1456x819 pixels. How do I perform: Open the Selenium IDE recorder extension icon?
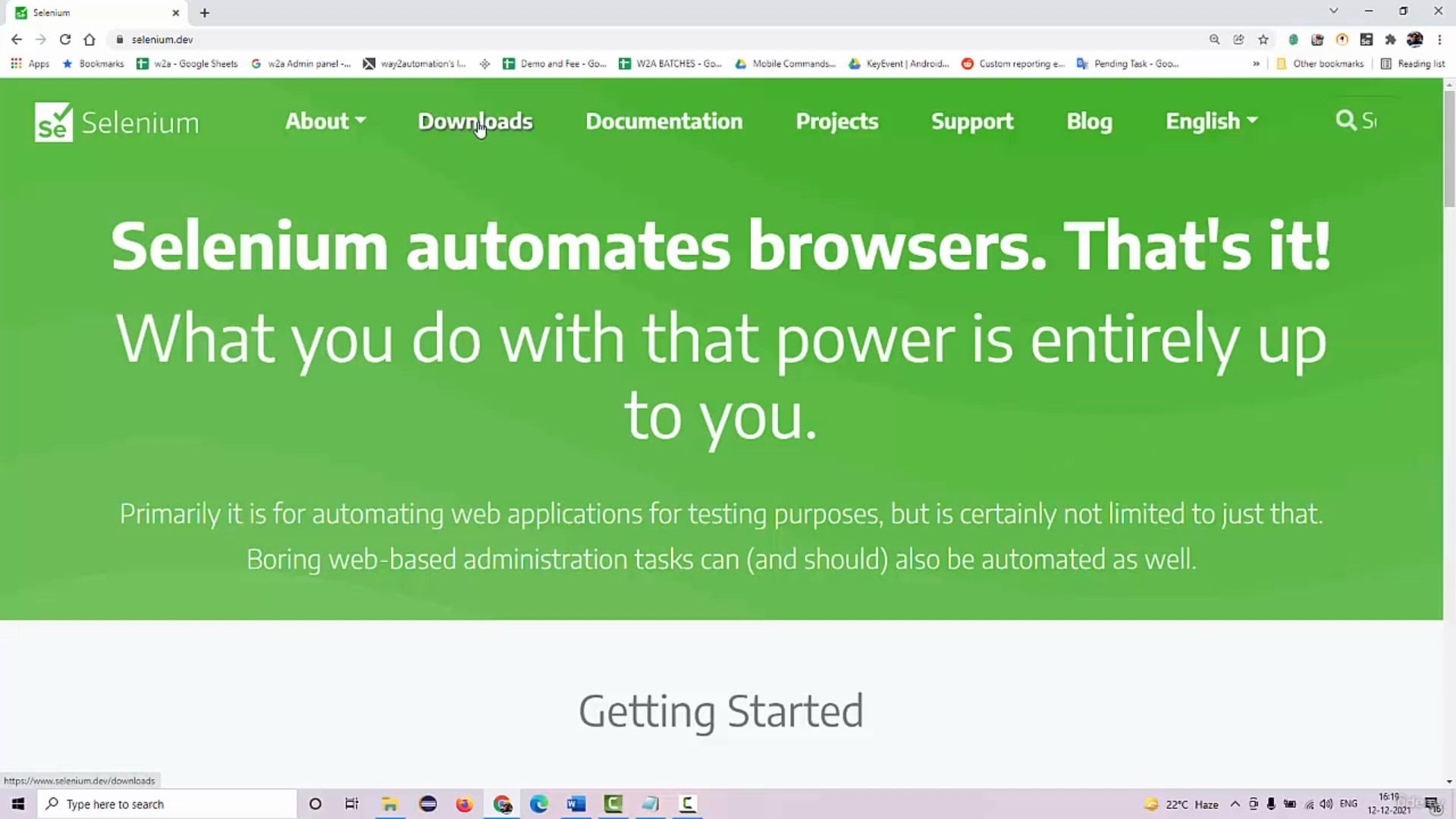coord(1317,39)
